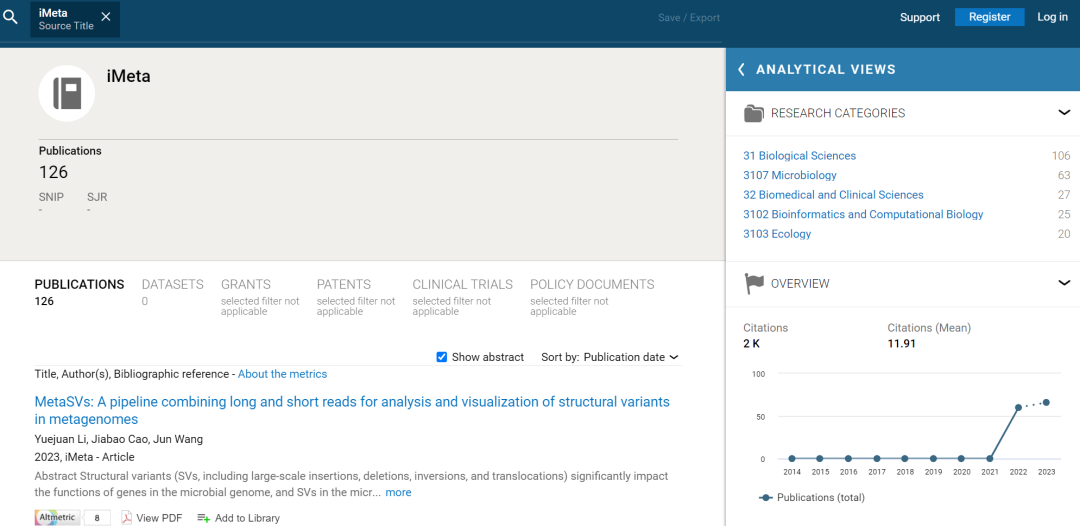
Task: Click the Overview flag icon
Action: tap(754, 283)
